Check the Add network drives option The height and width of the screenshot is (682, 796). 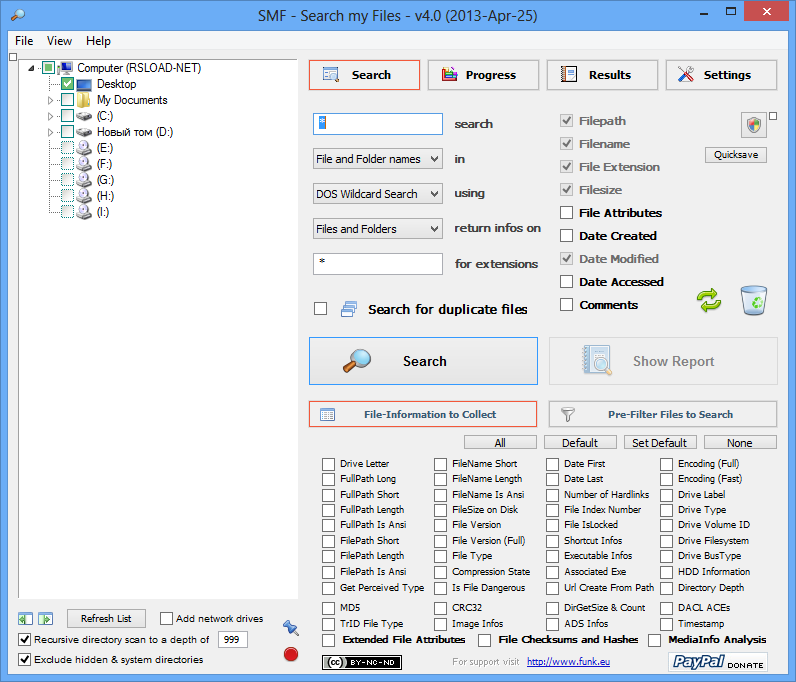tap(167, 619)
